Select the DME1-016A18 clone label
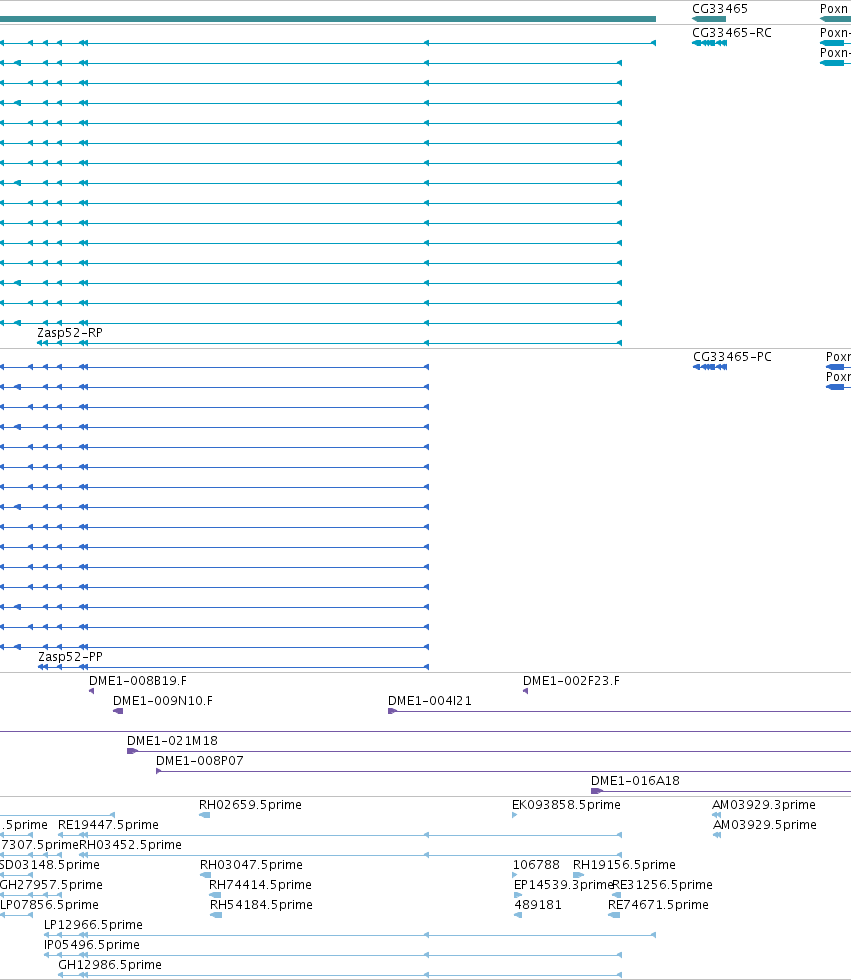Viewport: 851px width, 980px height. (x=635, y=781)
